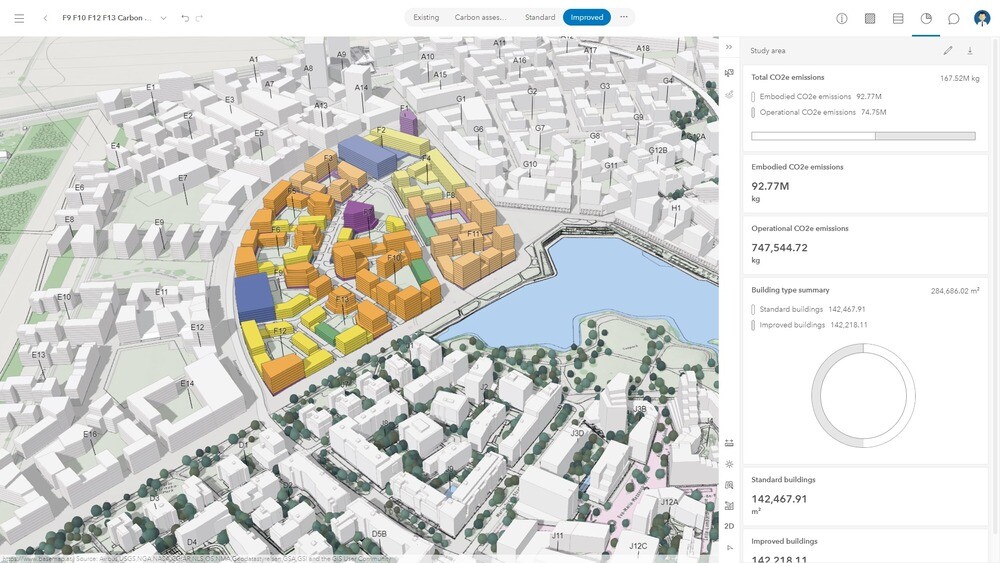This screenshot has height=563, width=1000.
Task: Switch to Carbon assessment scenario tab
Action: point(480,17)
